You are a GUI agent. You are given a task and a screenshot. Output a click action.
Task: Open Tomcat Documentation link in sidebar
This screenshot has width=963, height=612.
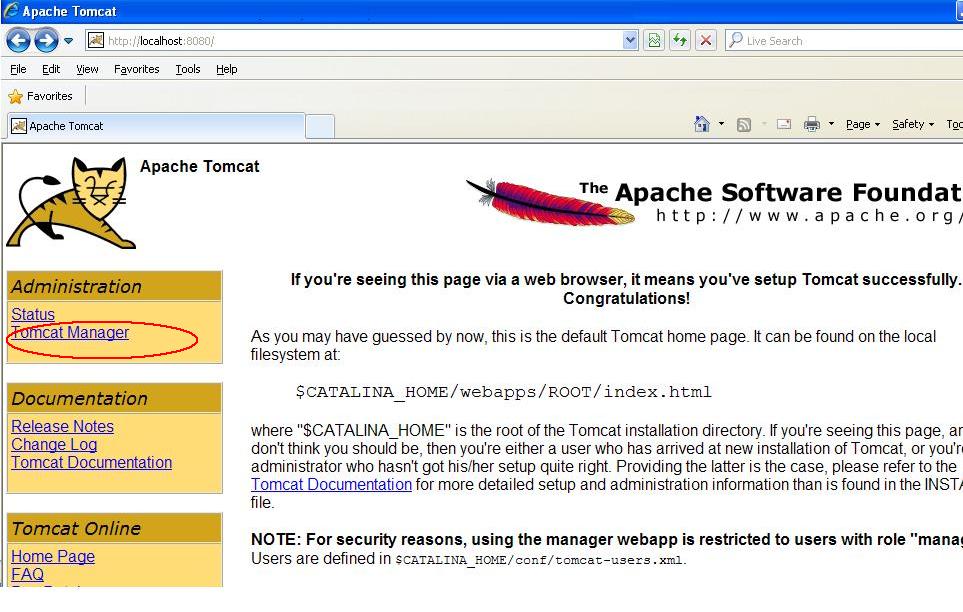click(92, 463)
